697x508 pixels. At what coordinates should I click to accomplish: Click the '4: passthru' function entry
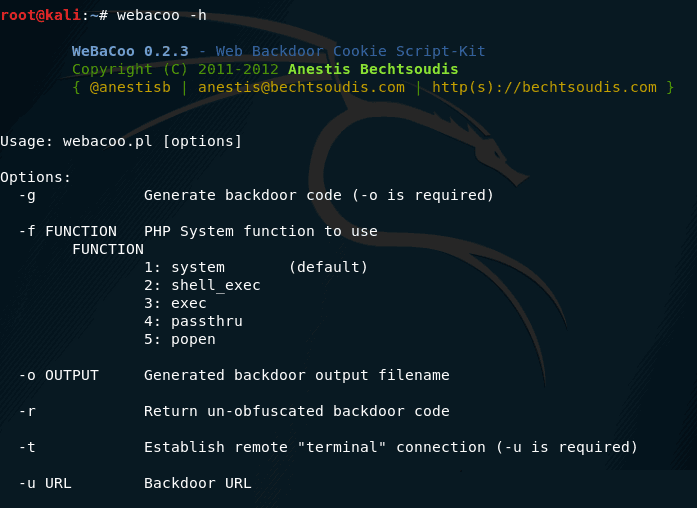193,321
